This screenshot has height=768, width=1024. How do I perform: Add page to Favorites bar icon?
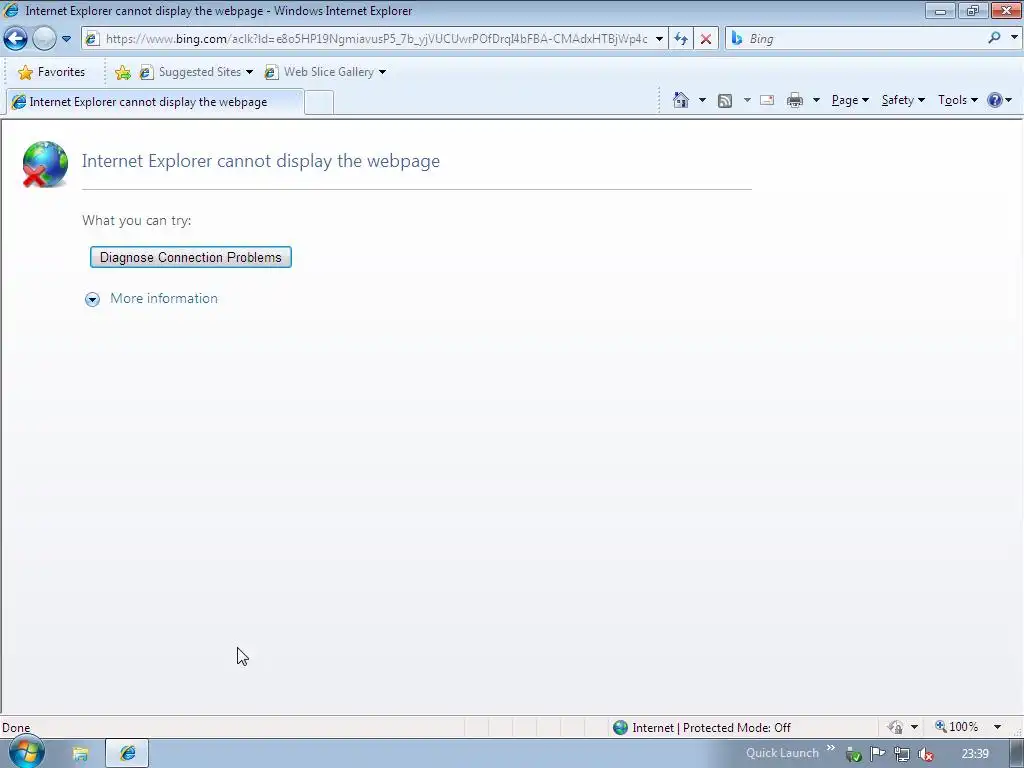click(122, 72)
